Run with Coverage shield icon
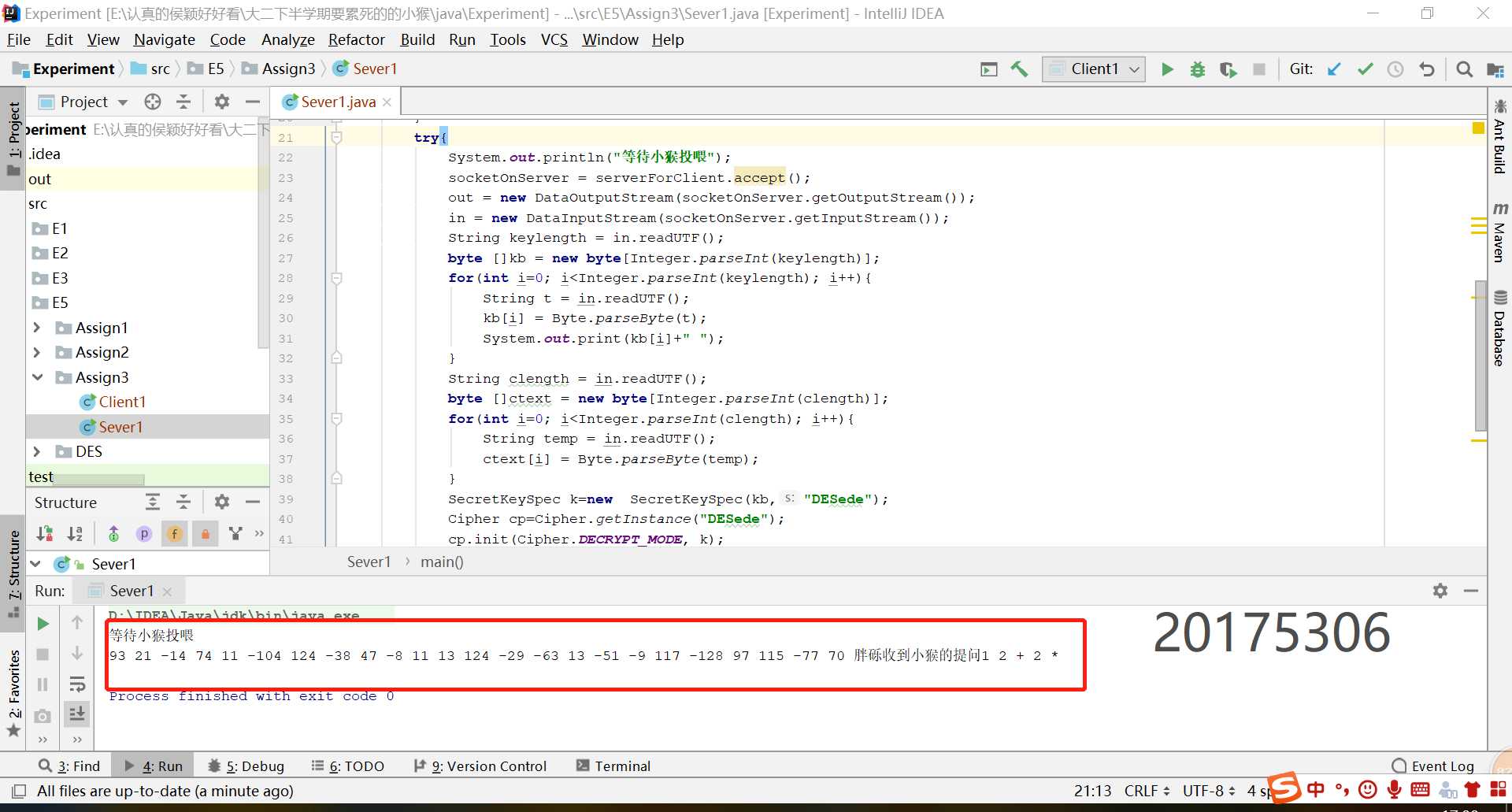The image size is (1512, 812). pos(1228,69)
